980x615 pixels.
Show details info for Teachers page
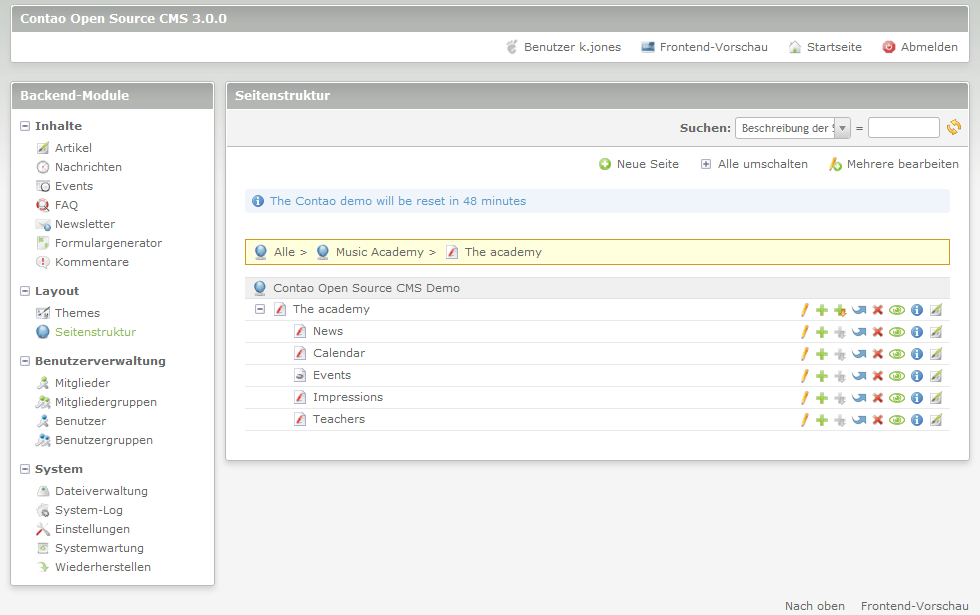[x=917, y=420]
